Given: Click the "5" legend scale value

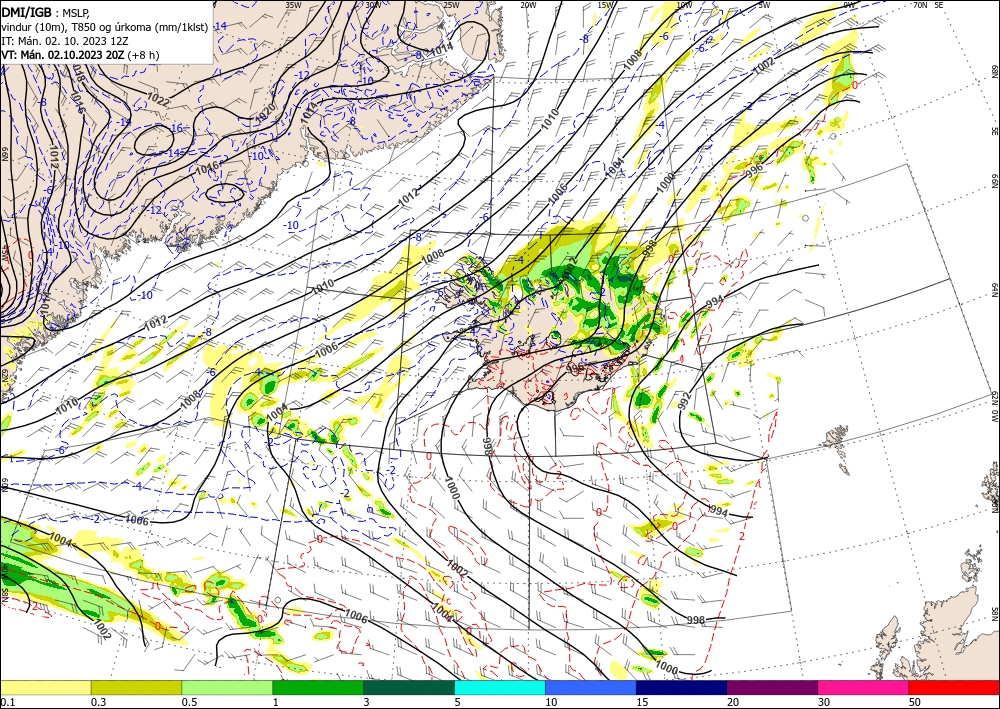Looking at the screenshot, I should tap(457, 702).
